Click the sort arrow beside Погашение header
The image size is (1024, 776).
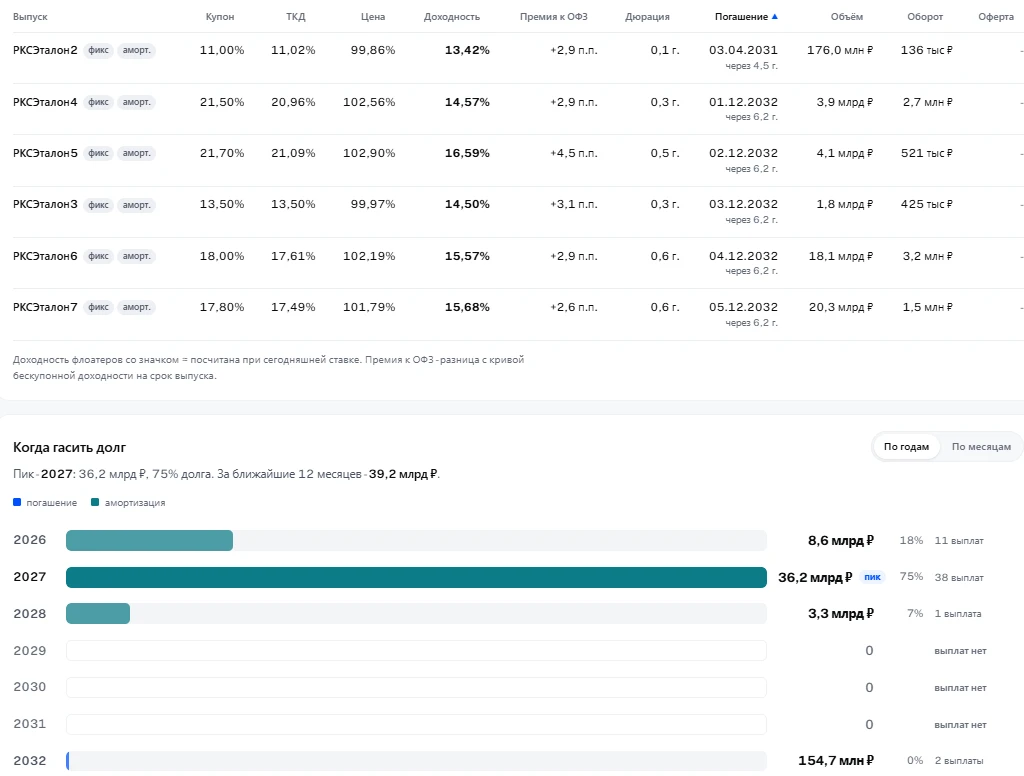click(x=775, y=17)
